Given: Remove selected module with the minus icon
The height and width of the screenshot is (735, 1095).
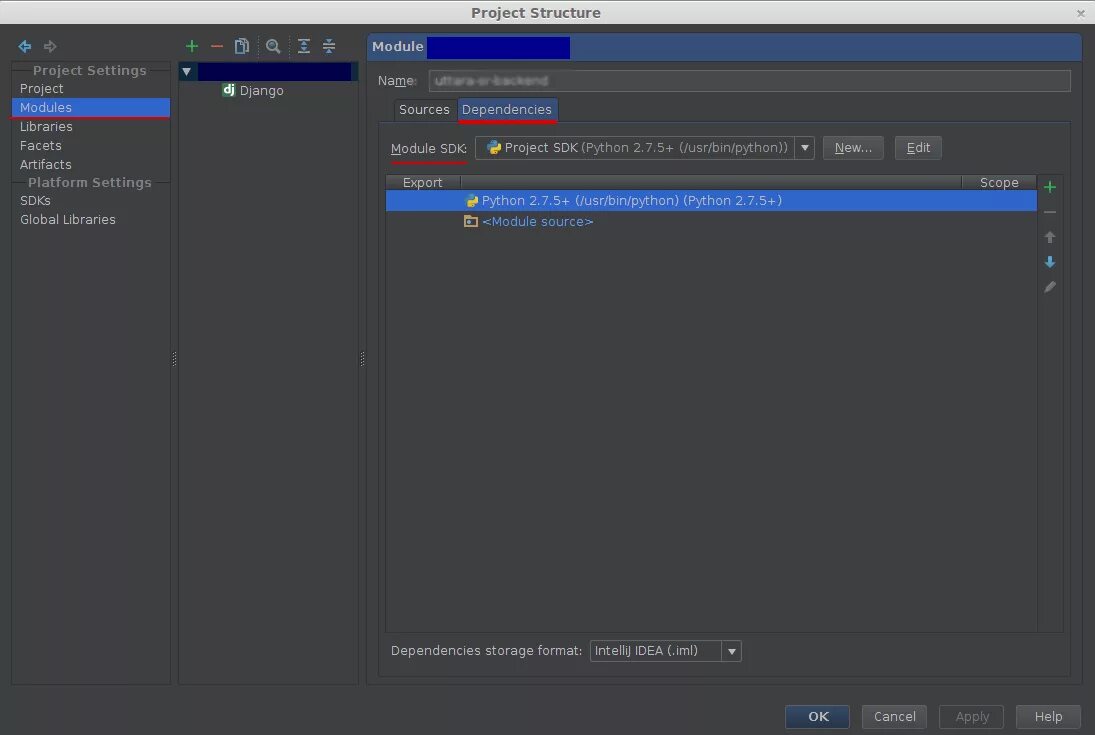Looking at the screenshot, I should click(x=217, y=46).
